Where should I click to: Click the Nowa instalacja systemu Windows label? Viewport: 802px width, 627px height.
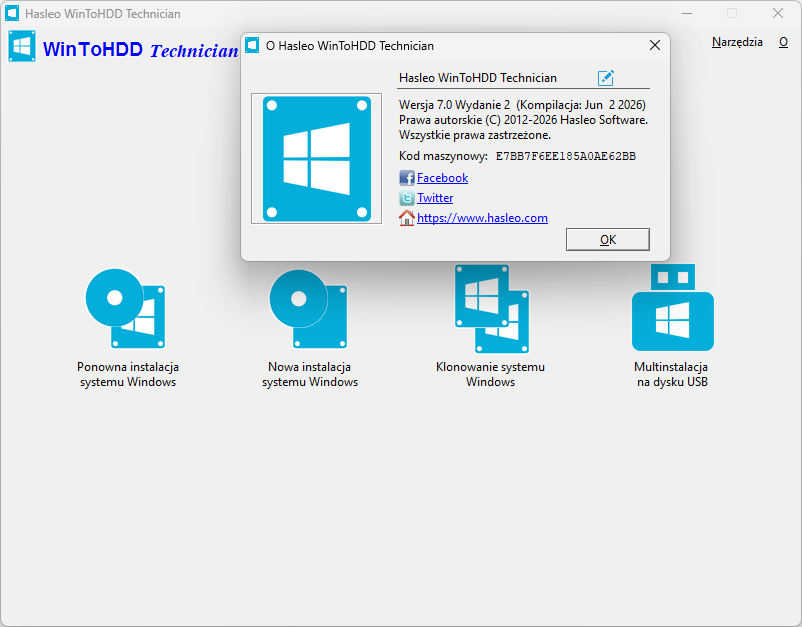pos(309,374)
